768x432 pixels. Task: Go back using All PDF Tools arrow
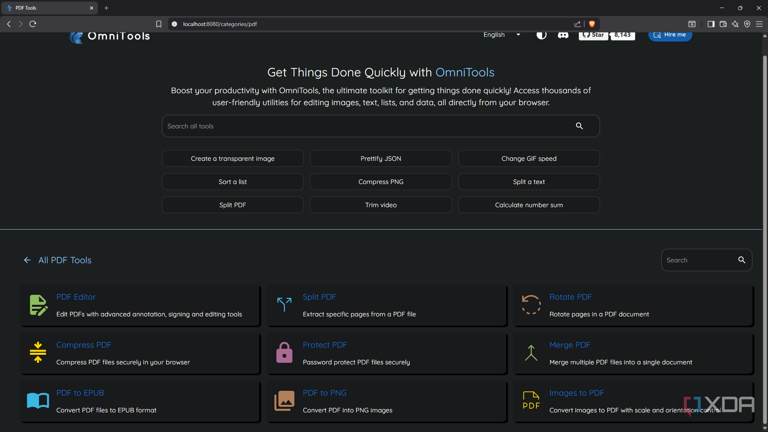tap(27, 260)
